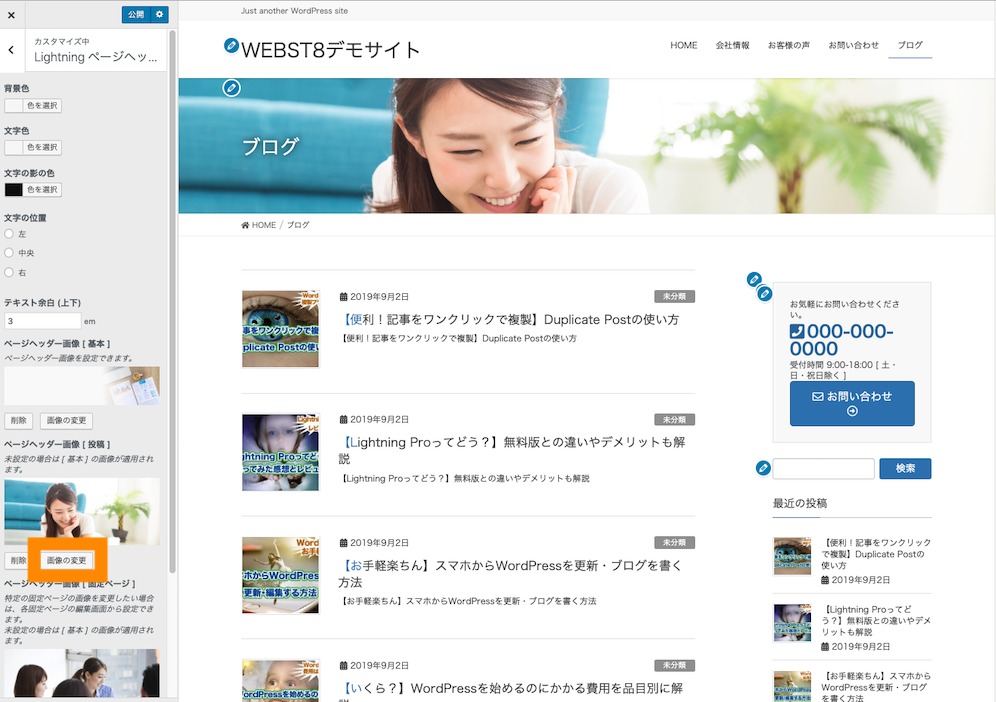Close the customizer with the X icon

coord(11,14)
